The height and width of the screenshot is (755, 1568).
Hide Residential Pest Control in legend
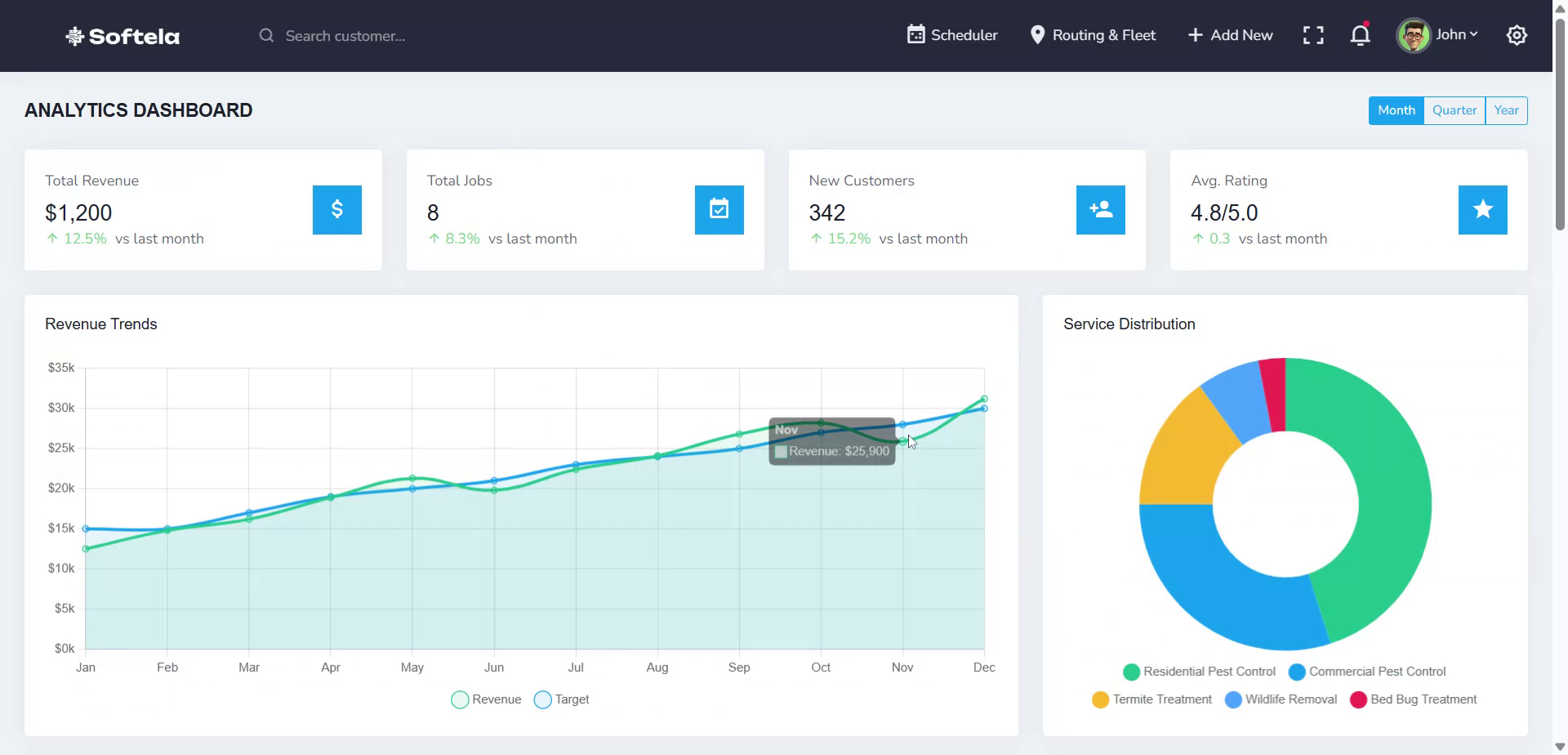point(1199,672)
